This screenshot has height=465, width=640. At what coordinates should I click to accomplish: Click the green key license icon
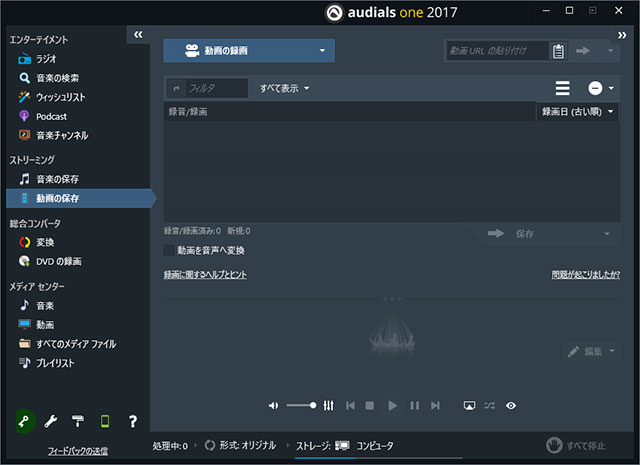click(25, 421)
